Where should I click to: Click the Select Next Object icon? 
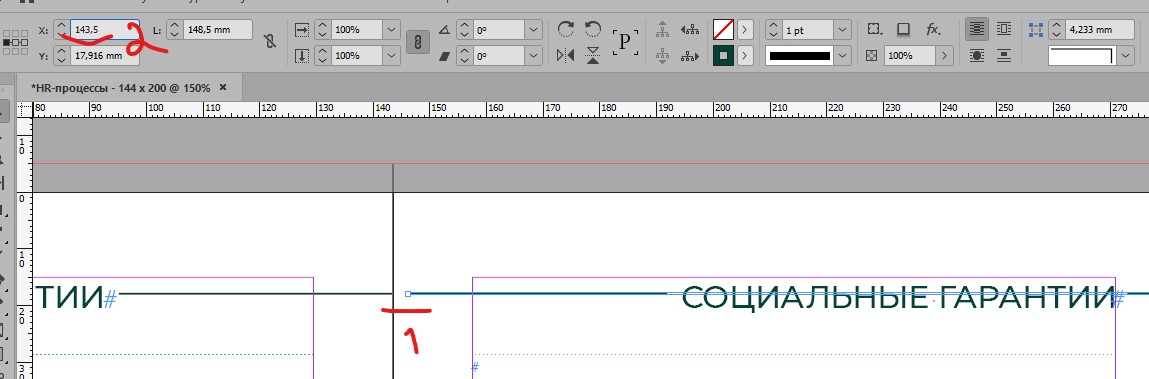coord(690,55)
